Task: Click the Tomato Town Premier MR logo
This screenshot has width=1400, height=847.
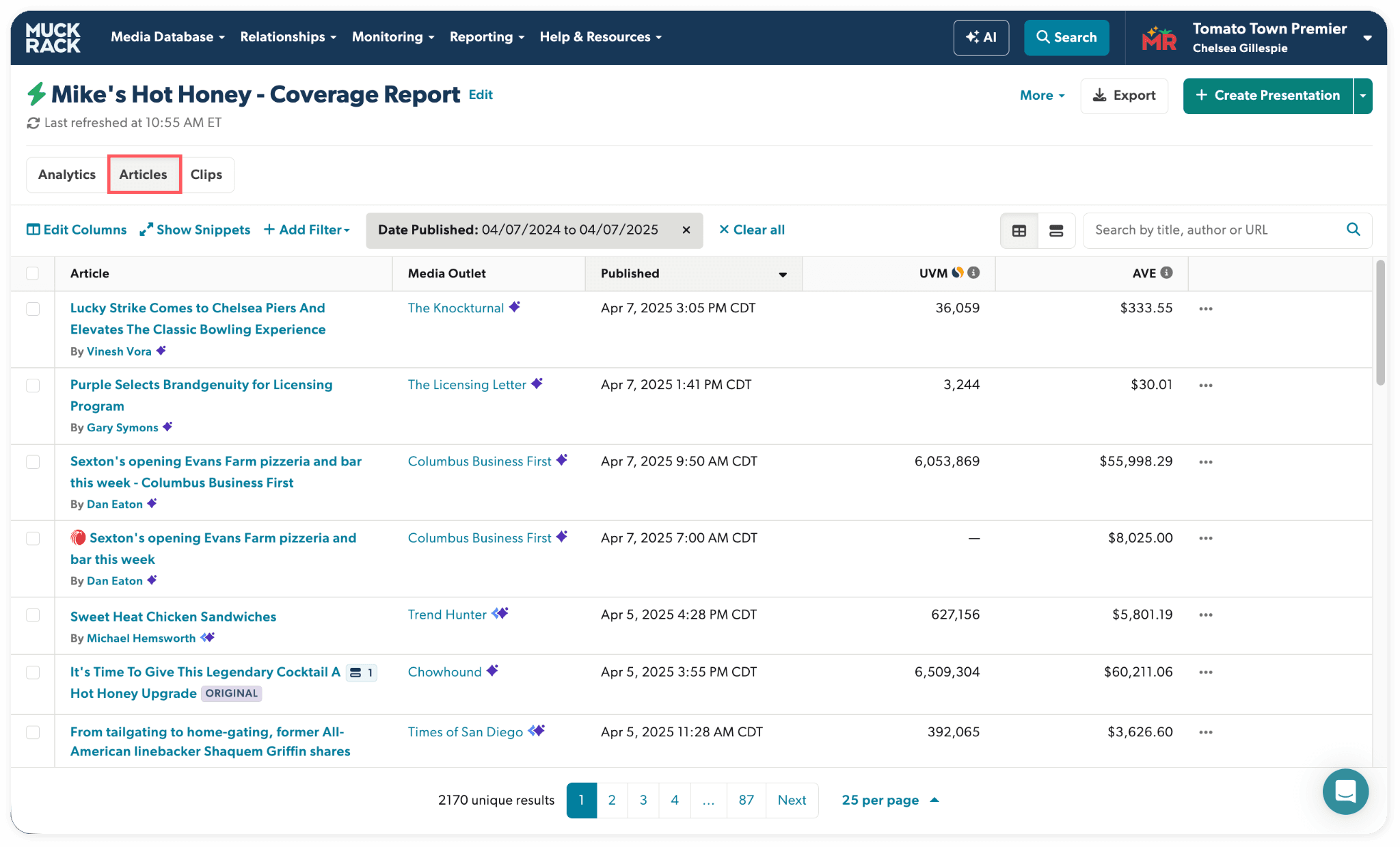Action: point(1159,38)
